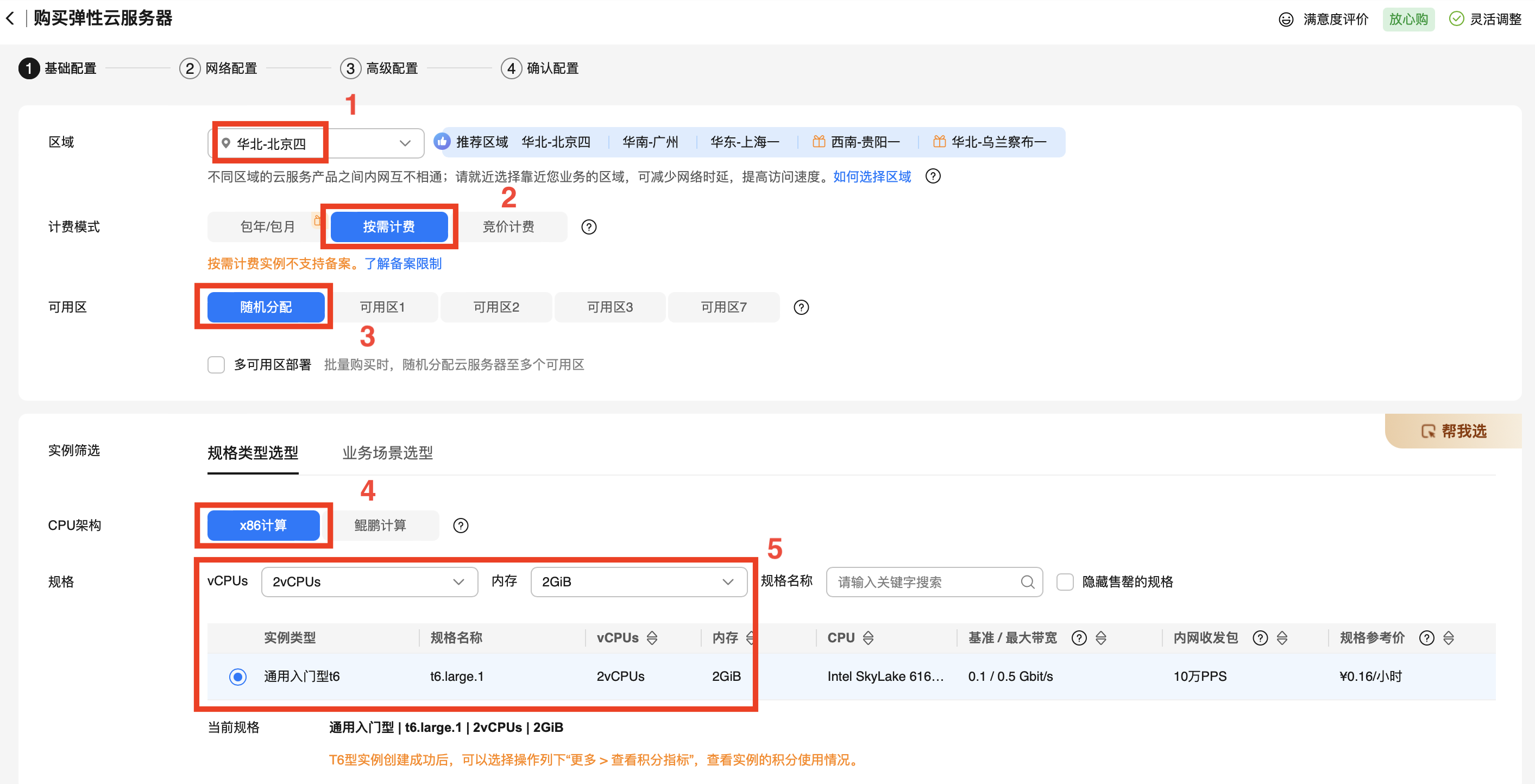
Task: Click search magnifier in spec name field
Action: 1027,582
